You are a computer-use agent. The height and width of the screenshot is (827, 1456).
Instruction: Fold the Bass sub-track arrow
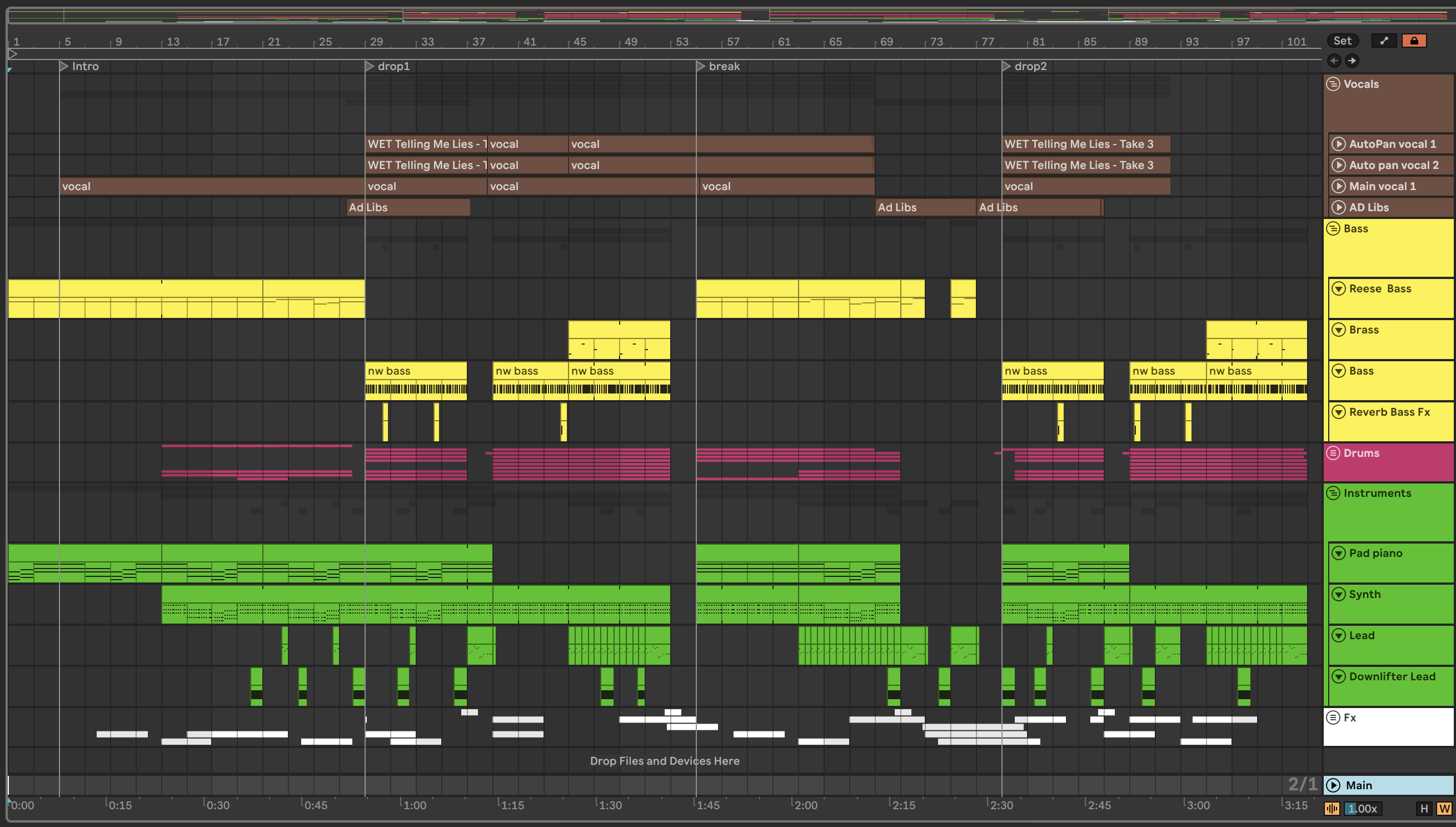(x=1339, y=371)
